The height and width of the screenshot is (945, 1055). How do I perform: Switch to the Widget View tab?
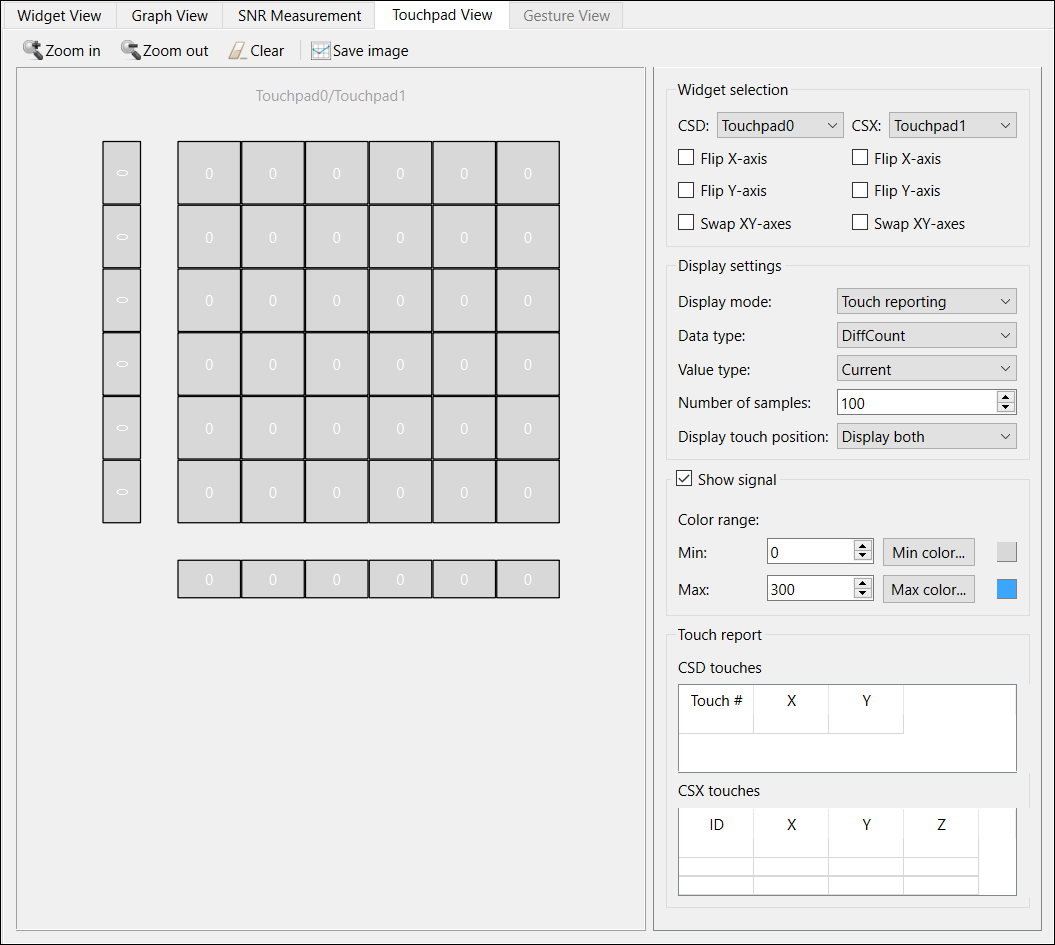click(x=59, y=15)
